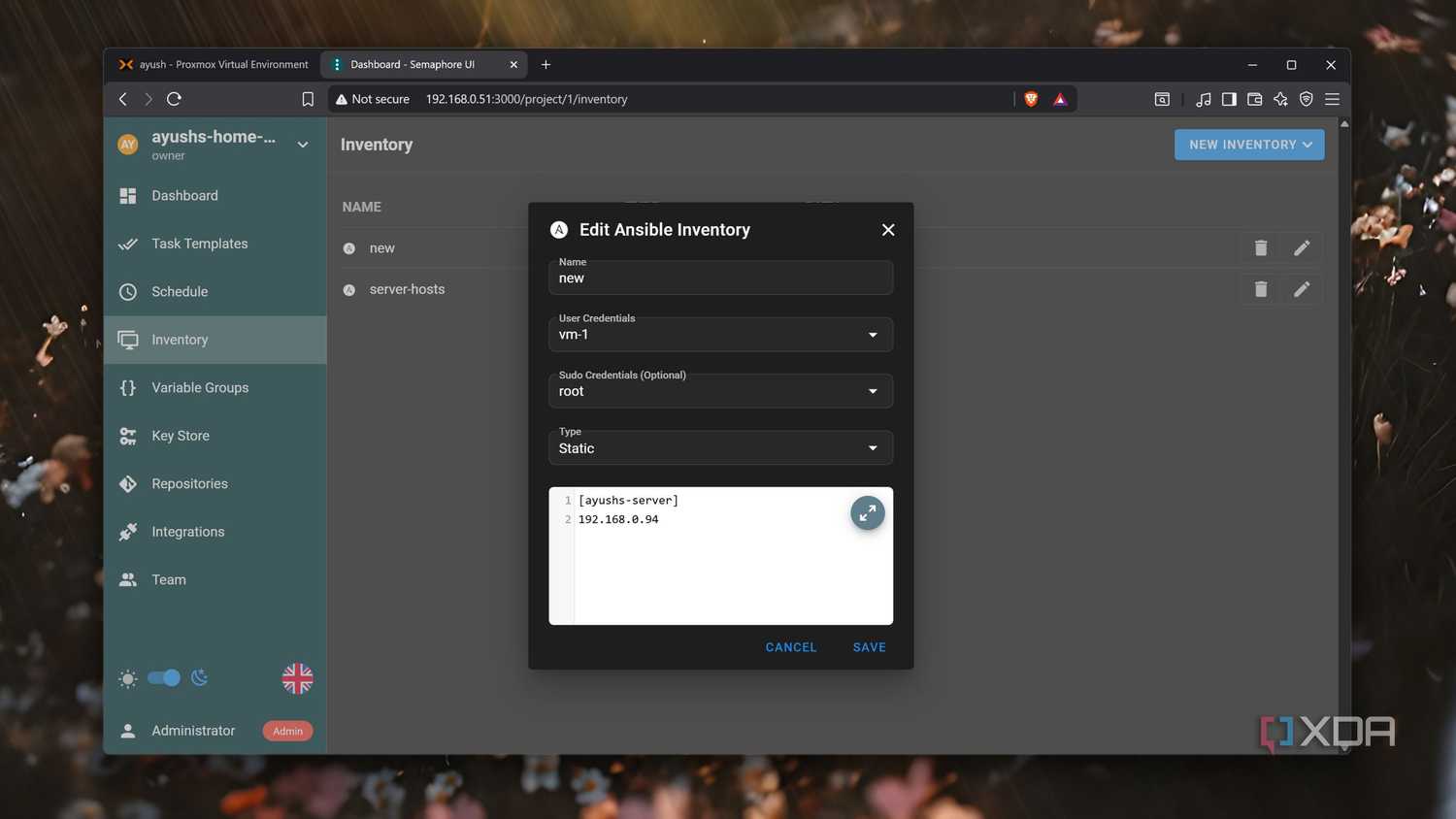Image resolution: width=1456 pixels, height=819 pixels.
Task: Delete the server-hosts inventory via trash icon
Action: 1261,289
